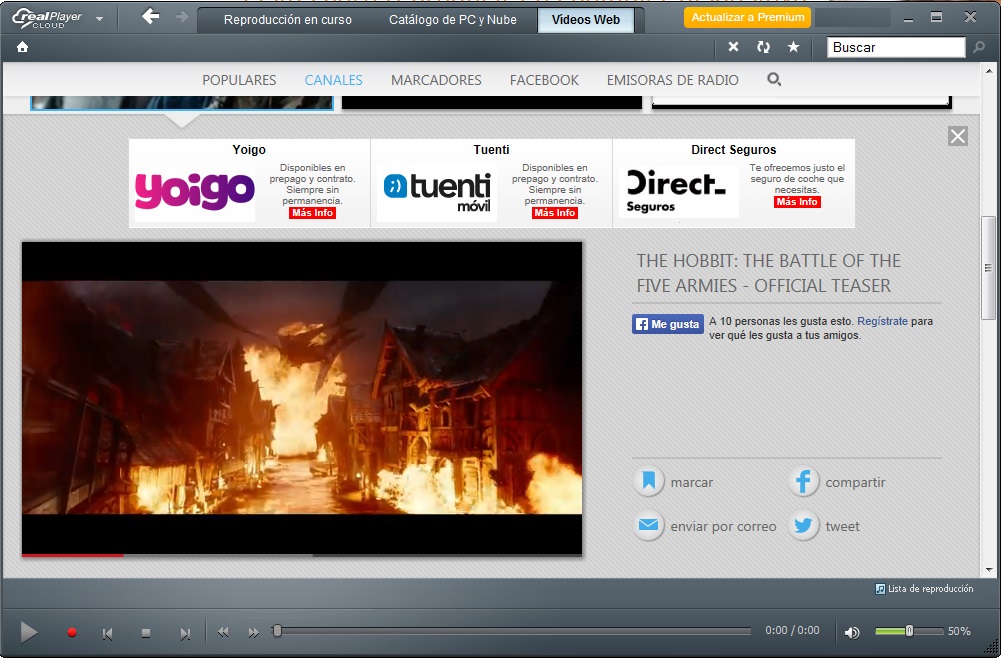This screenshot has height=658, width=1001.
Task: Click Actualizar a Premium button
Action: [x=748, y=17]
